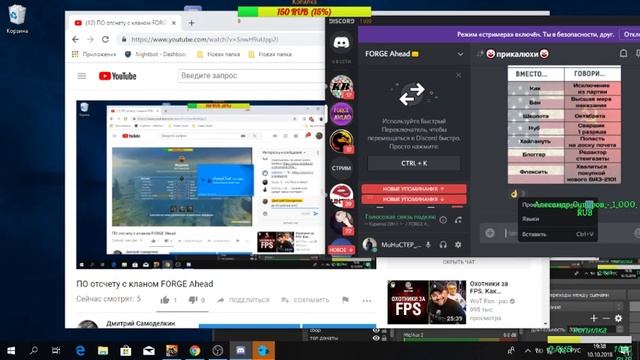Open new Chrome tab
Viewport: 640px width, 360px height.
click(x=191, y=23)
